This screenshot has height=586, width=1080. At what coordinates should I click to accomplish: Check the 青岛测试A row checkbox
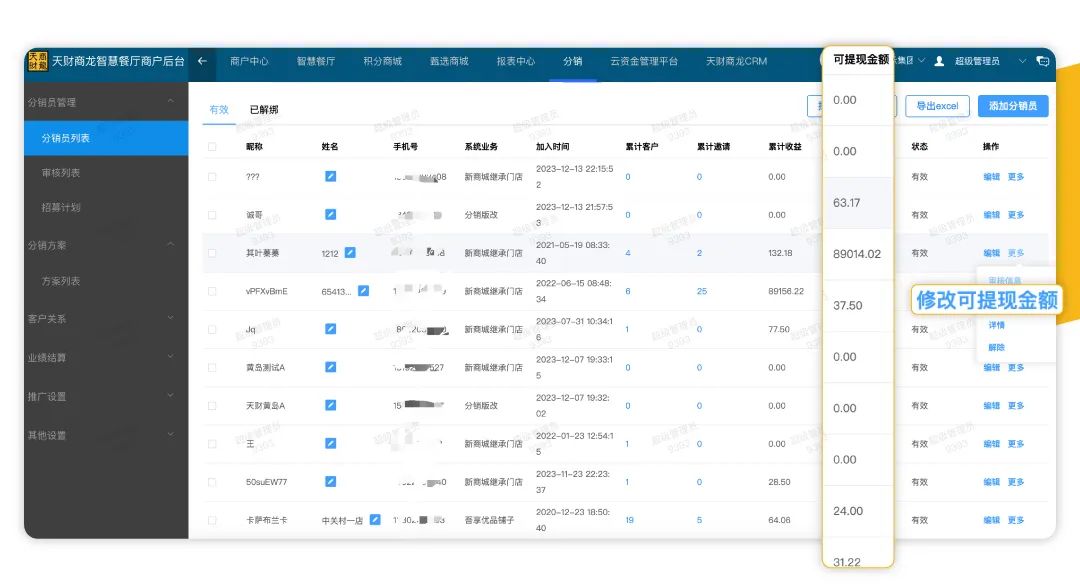pos(212,368)
